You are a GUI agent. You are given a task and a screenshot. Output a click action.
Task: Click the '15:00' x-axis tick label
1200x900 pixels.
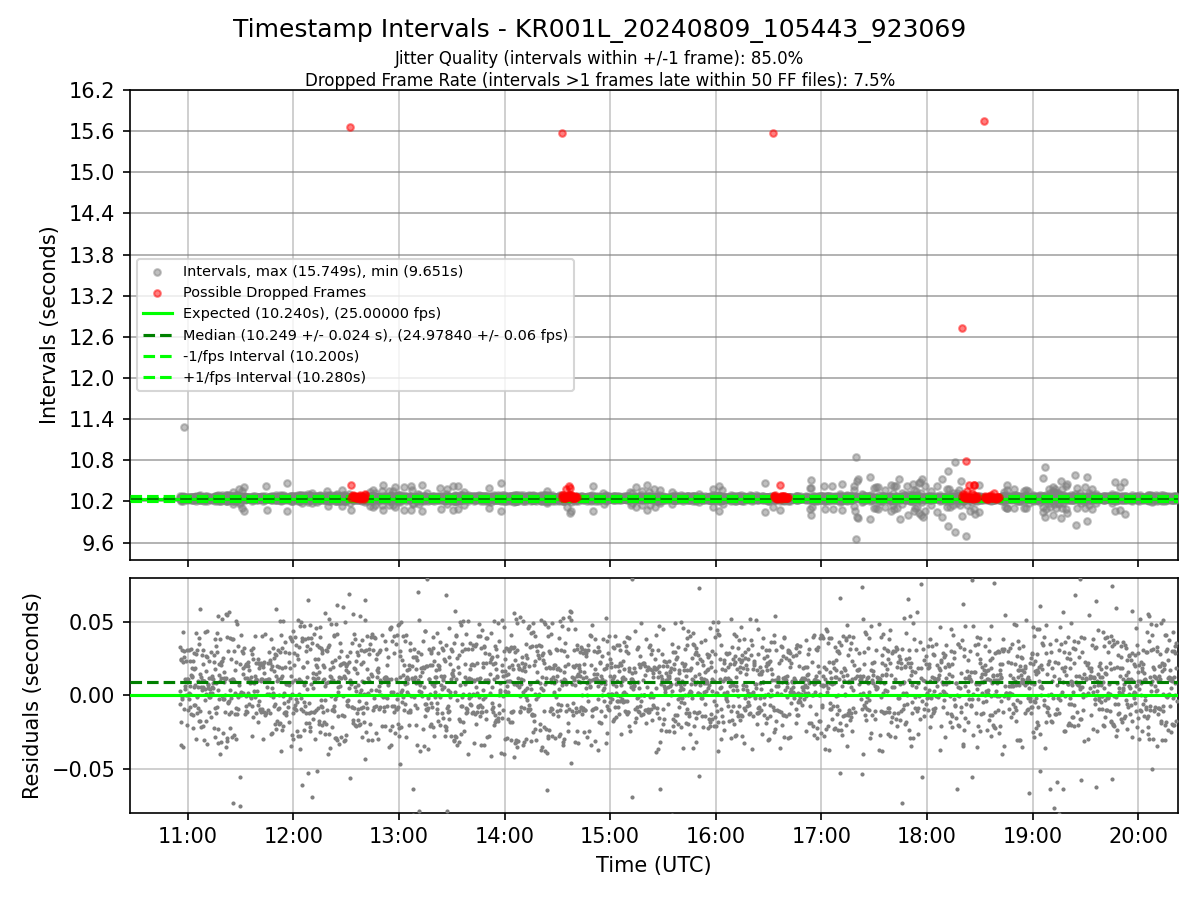coord(610,835)
